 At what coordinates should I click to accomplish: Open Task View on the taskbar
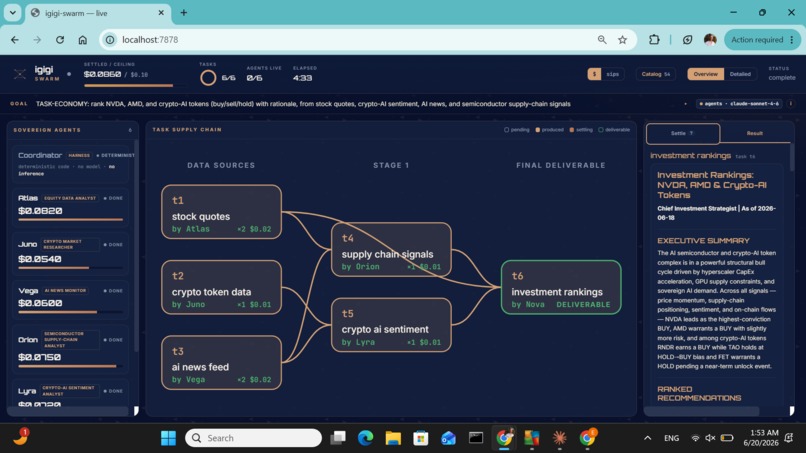tap(338, 438)
